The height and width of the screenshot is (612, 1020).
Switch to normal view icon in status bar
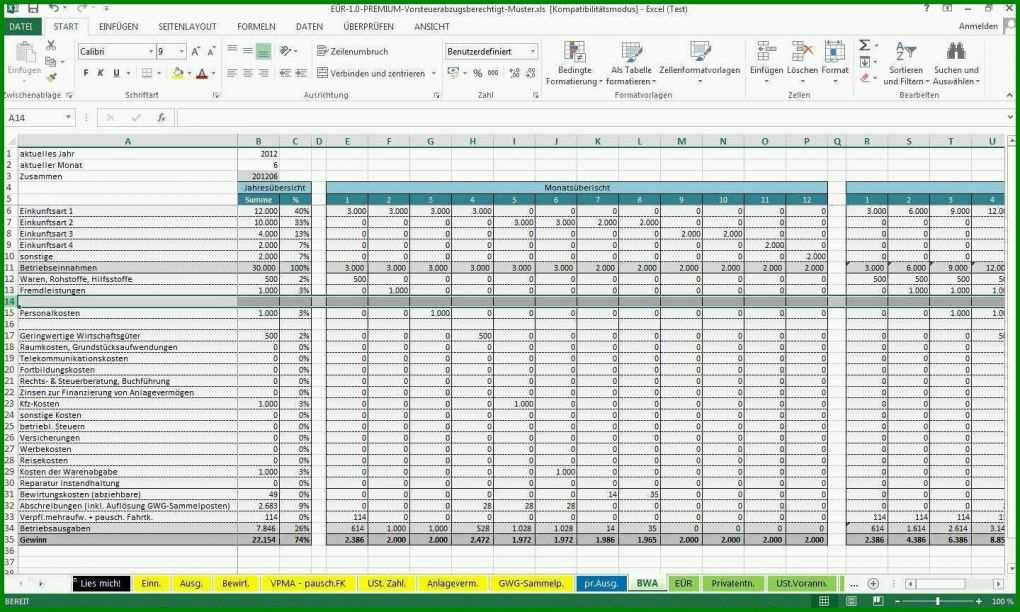click(824, 601)
